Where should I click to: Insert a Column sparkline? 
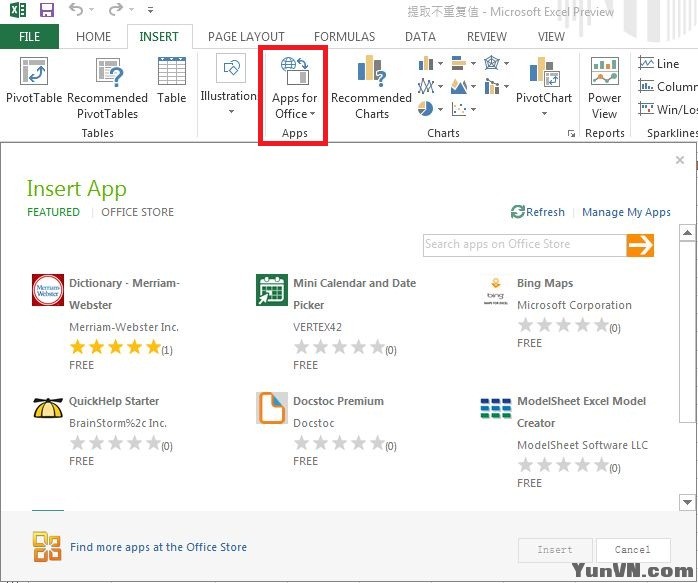click(667, 86)
